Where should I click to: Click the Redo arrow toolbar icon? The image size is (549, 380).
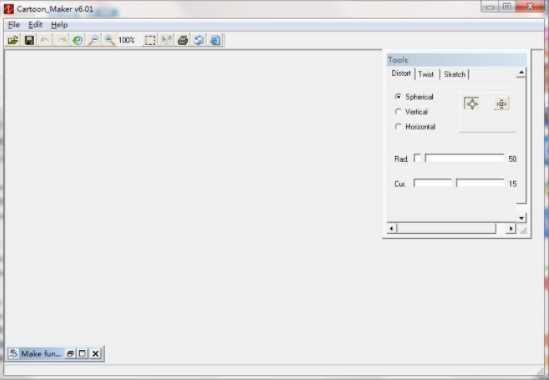[x=61, y=40]
